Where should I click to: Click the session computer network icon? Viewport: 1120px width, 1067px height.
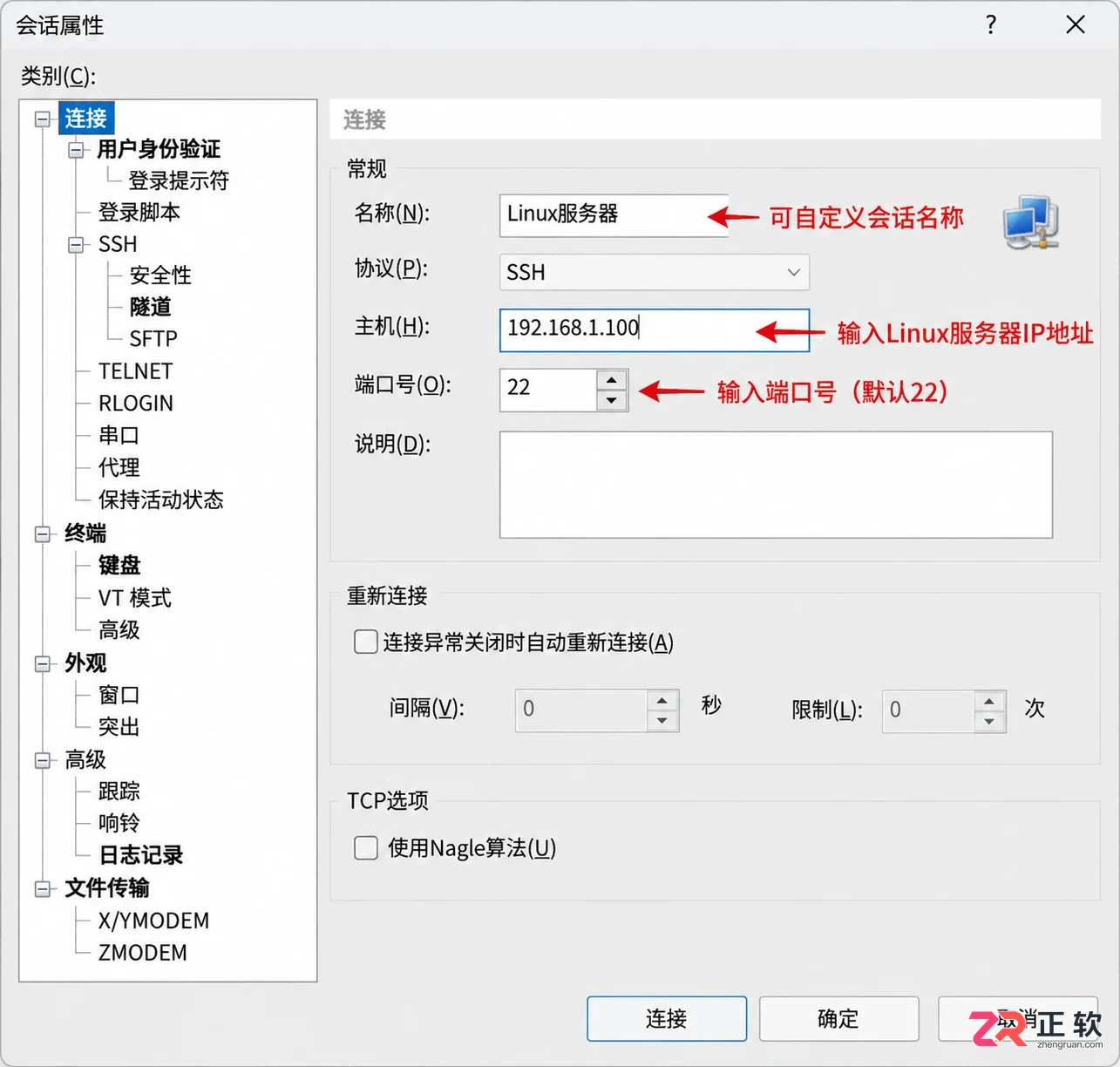click(x=1031, y=221)
